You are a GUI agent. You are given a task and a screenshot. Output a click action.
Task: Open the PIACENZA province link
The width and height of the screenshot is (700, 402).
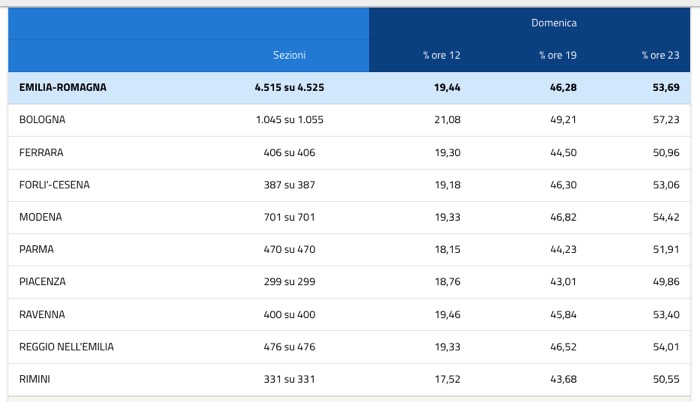(x=42, y=282)
